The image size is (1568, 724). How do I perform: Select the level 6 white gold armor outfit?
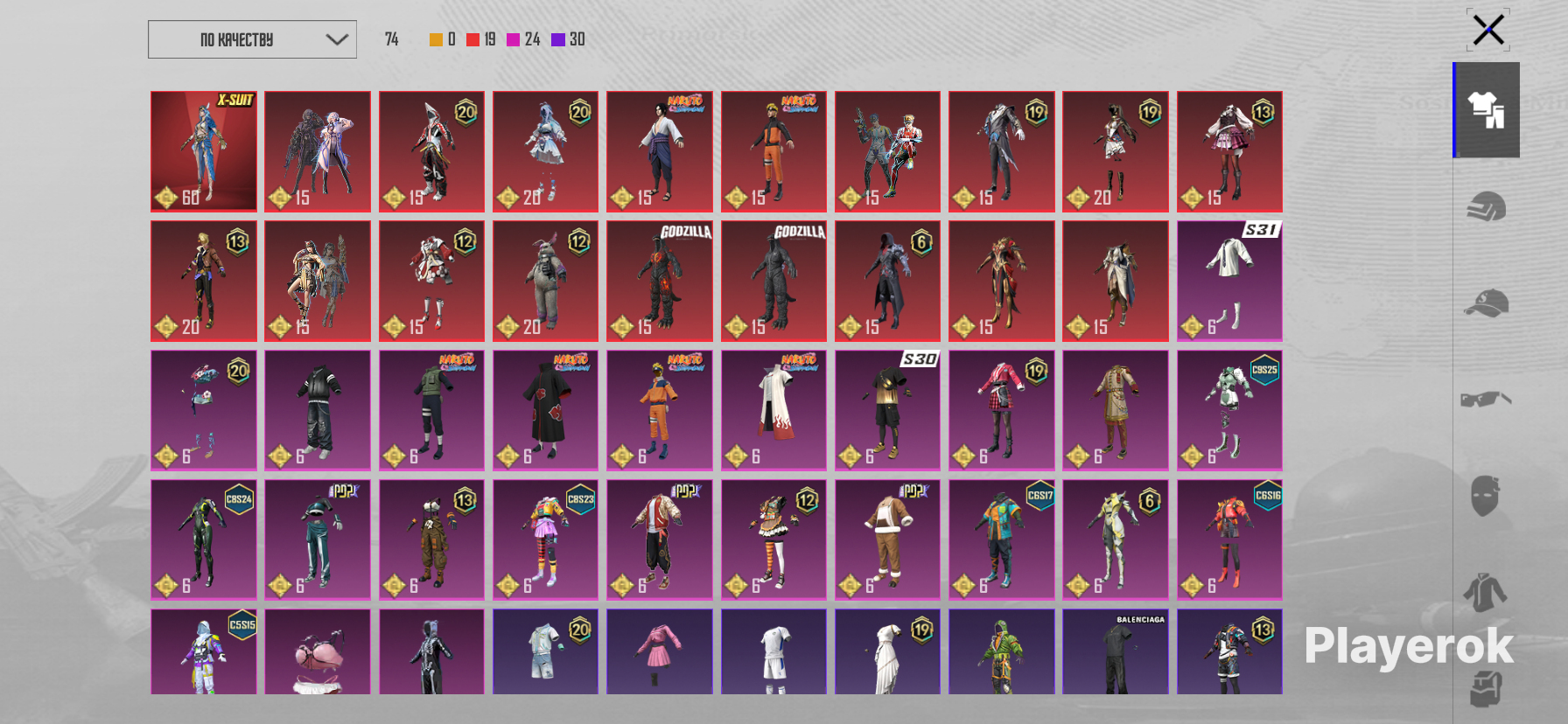click(x=1116, y=540)
